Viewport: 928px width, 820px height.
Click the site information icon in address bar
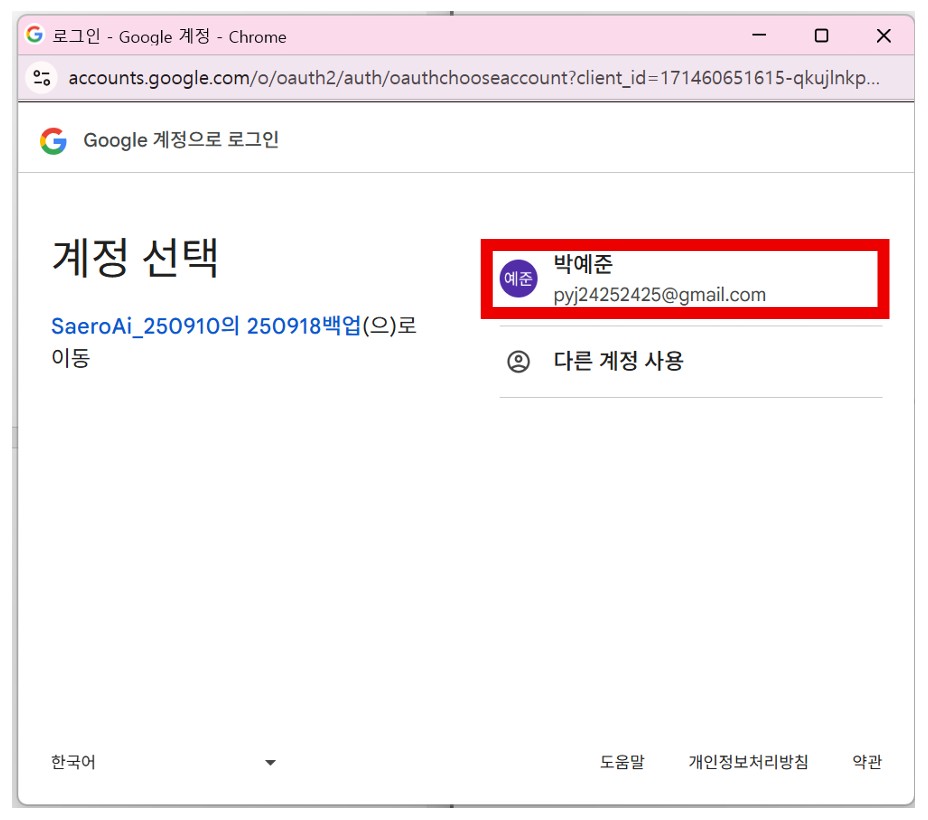pyautogui.click(x=41, y=78)
